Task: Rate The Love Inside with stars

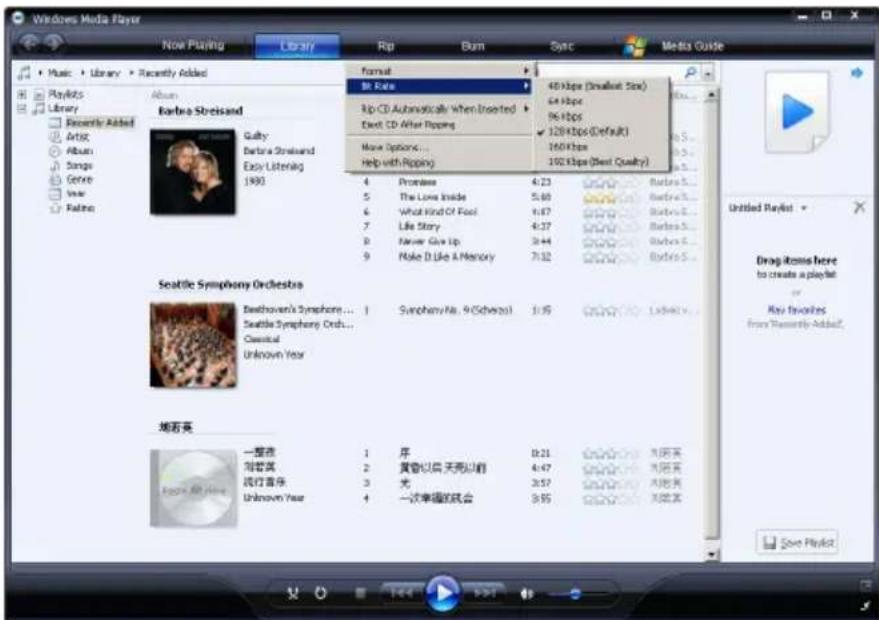Action: click(610, 197)
